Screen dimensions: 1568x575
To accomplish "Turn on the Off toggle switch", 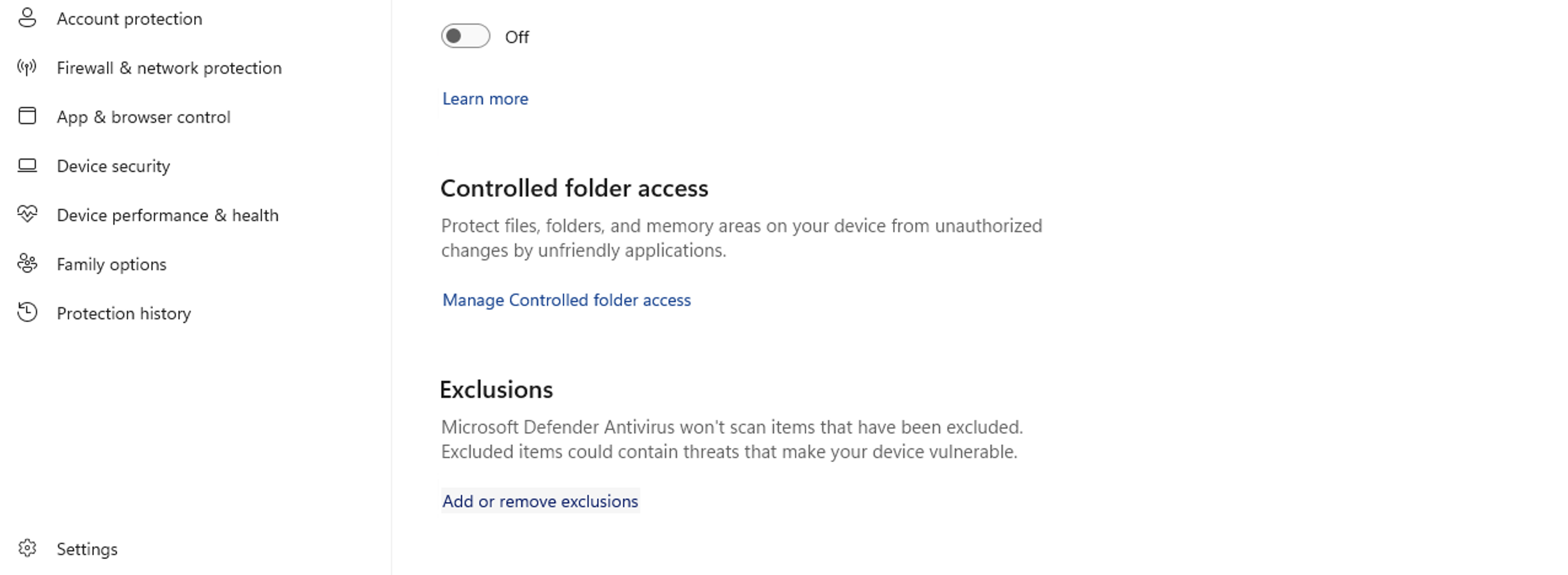I will (x=465, y=36).
